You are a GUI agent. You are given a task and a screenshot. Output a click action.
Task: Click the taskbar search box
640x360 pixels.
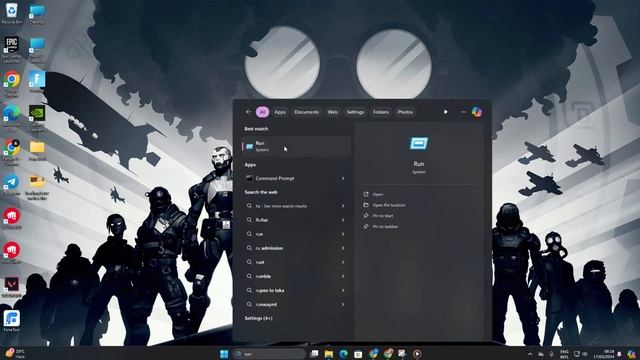coord(269,354)
